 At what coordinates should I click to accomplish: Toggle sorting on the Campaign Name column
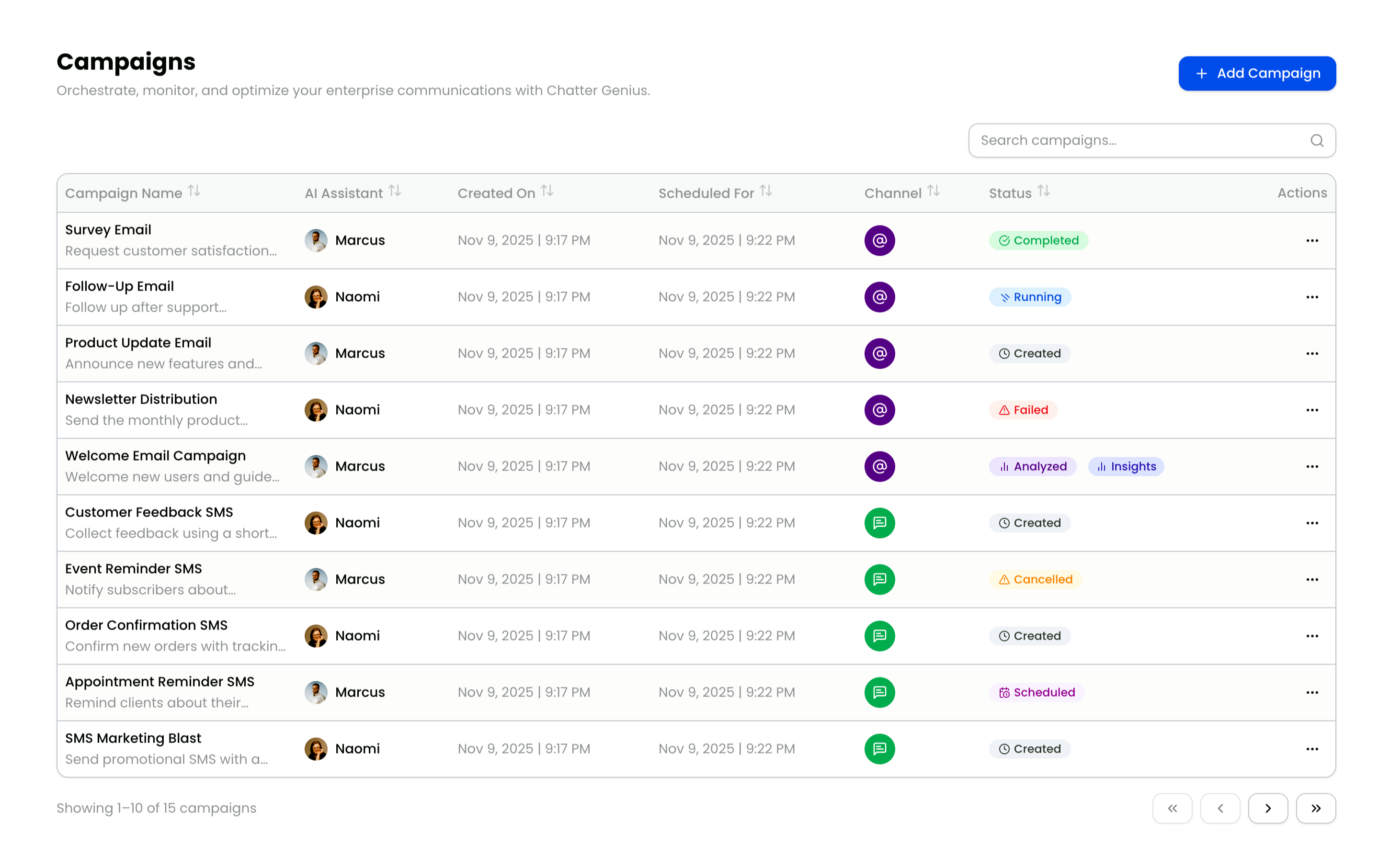pos(194,191)
